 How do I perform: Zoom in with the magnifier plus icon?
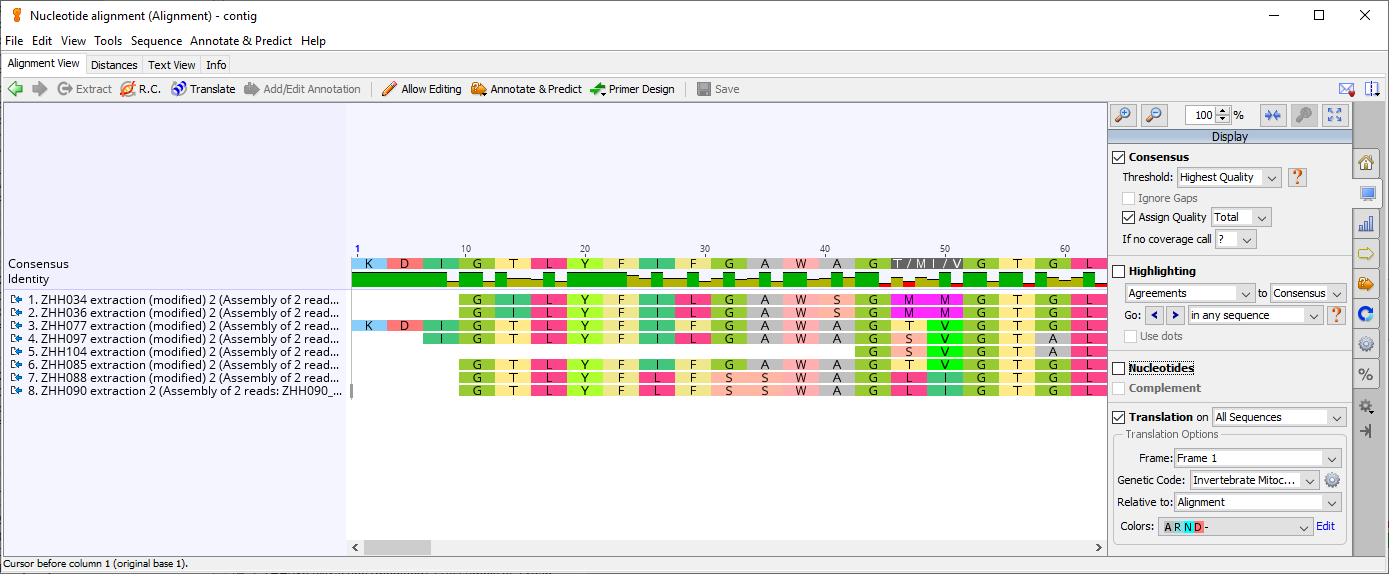1123,115
